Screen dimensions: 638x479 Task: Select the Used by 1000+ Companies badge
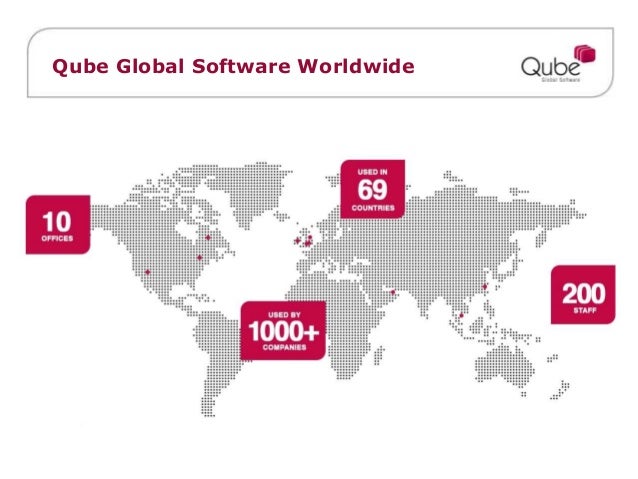(x=284, y=330)
